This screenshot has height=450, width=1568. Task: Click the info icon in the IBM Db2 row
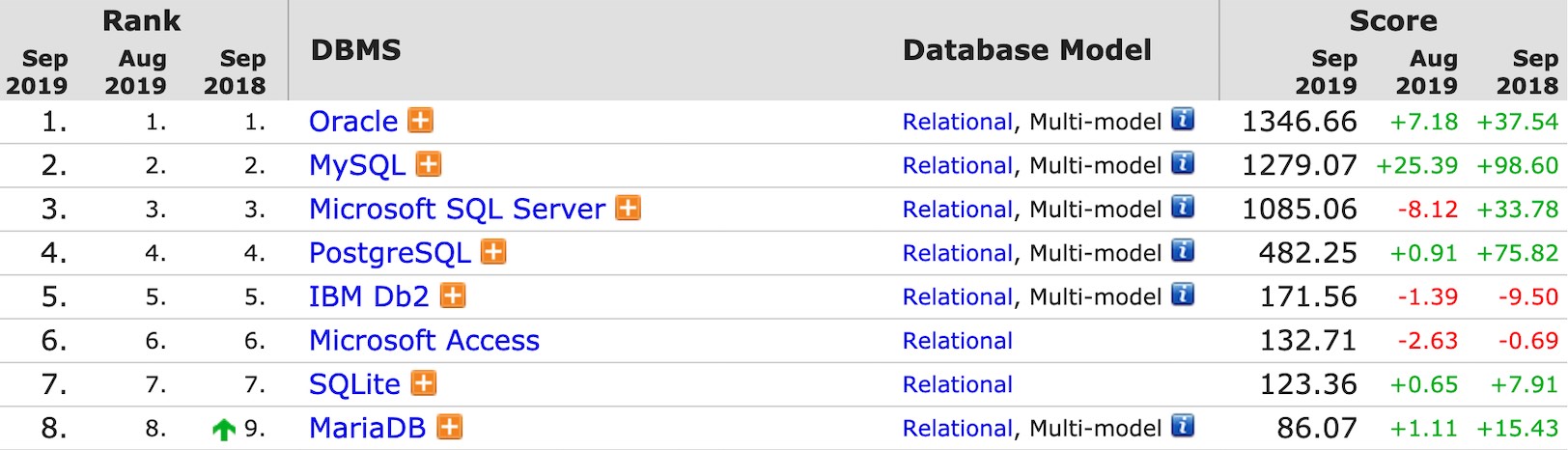coord(1183,295)
